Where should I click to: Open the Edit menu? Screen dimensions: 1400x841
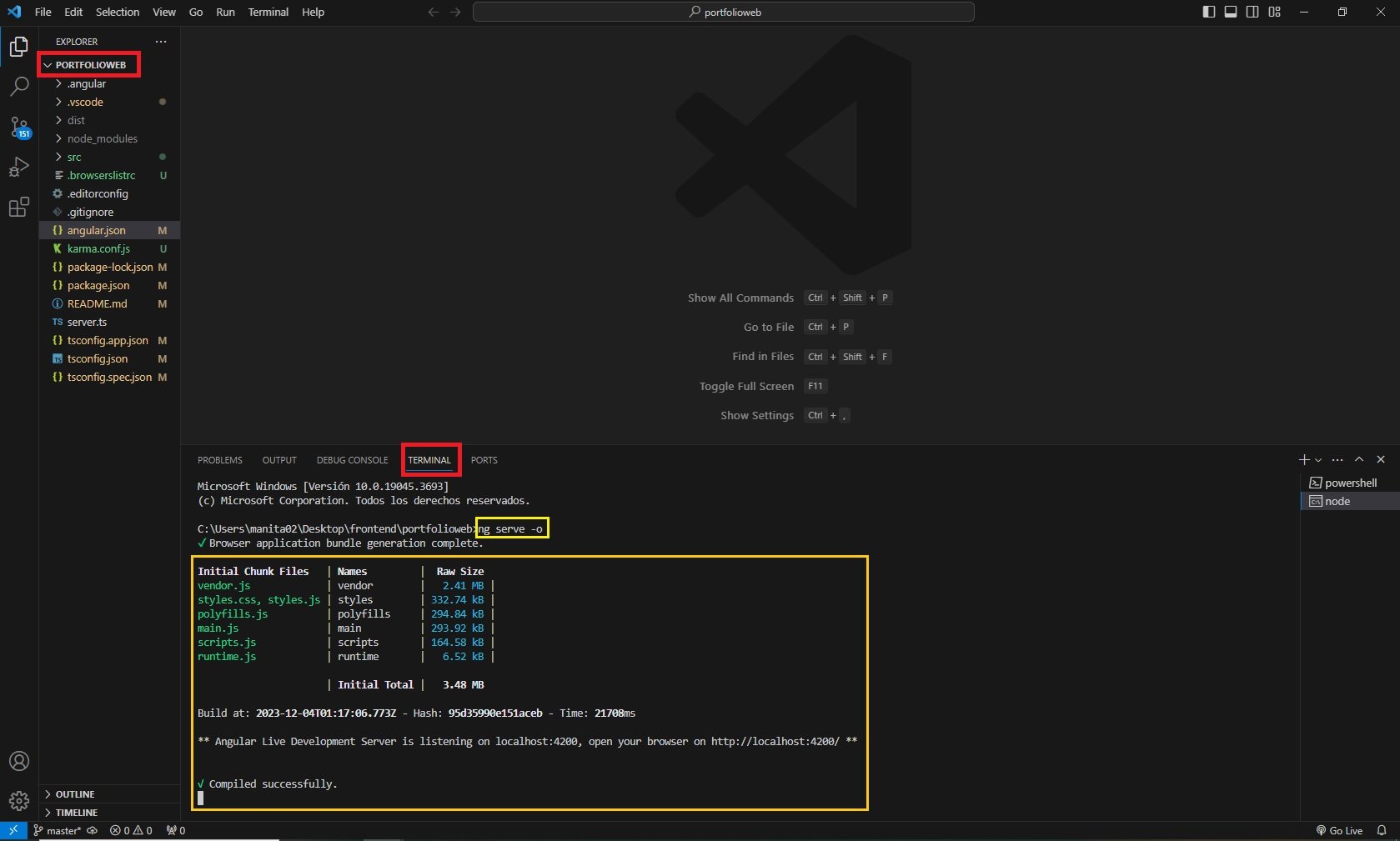tap(73, 12)
